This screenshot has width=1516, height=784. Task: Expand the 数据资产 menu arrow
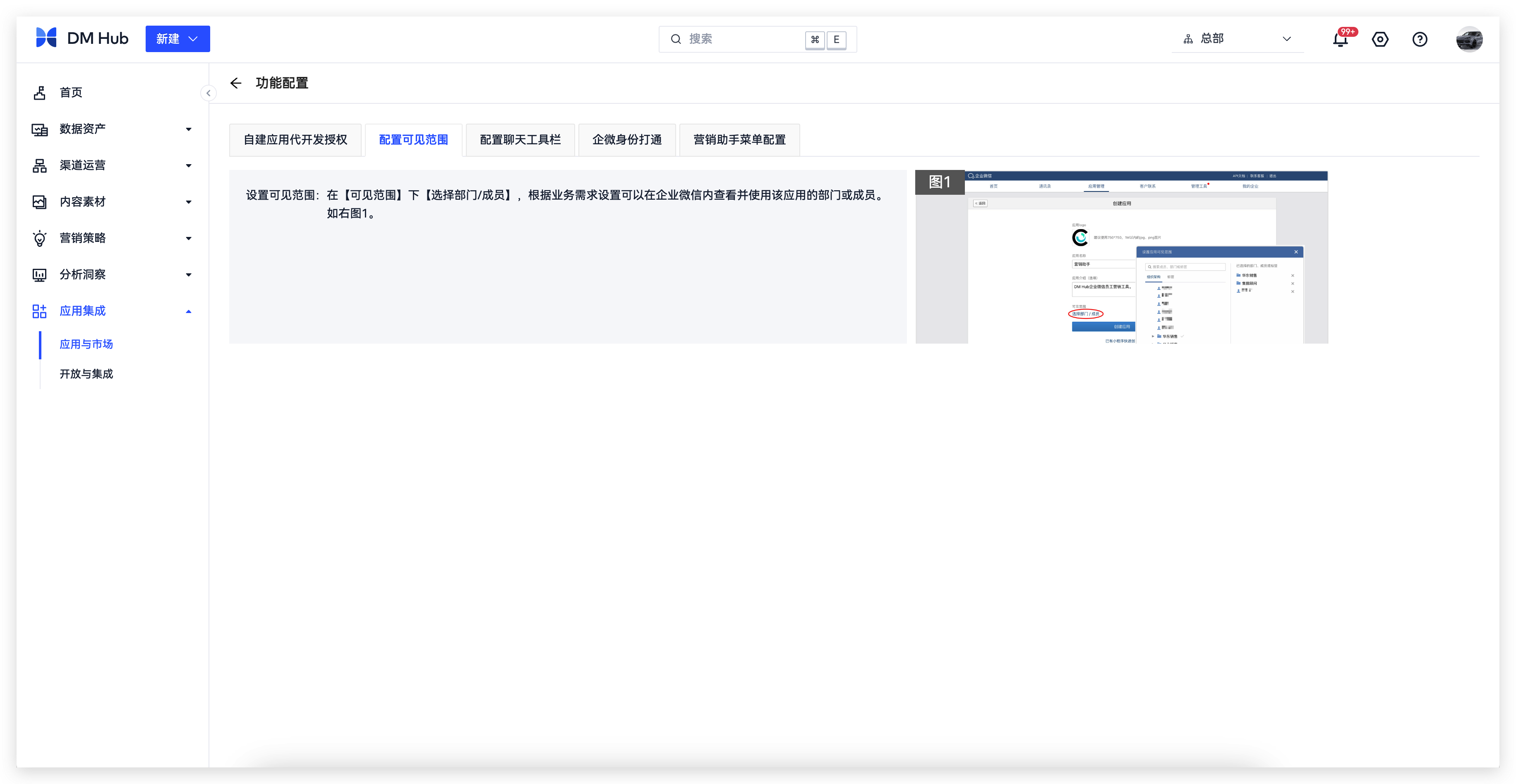click(188, 129)
